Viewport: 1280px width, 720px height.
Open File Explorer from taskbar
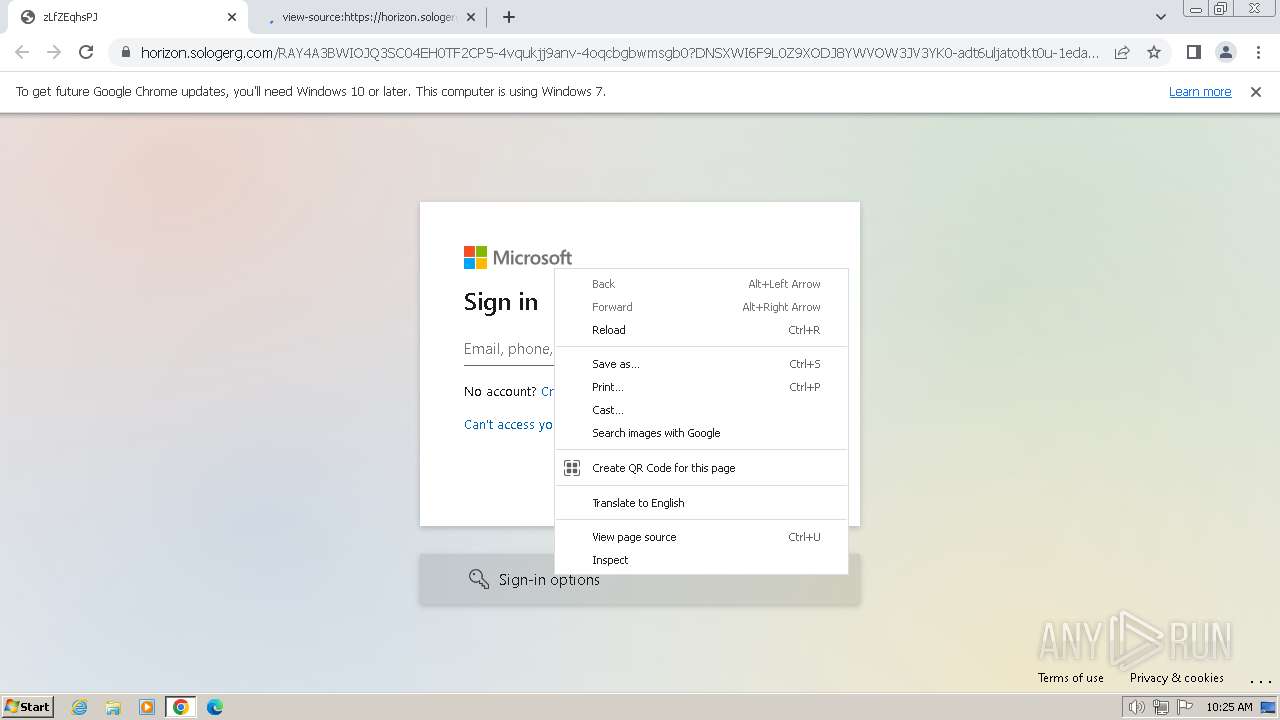(113, 707)
